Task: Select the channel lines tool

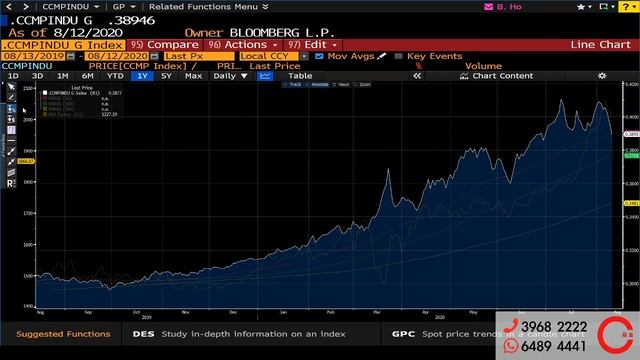Action: pyautogui.click(x=11, y=173)
